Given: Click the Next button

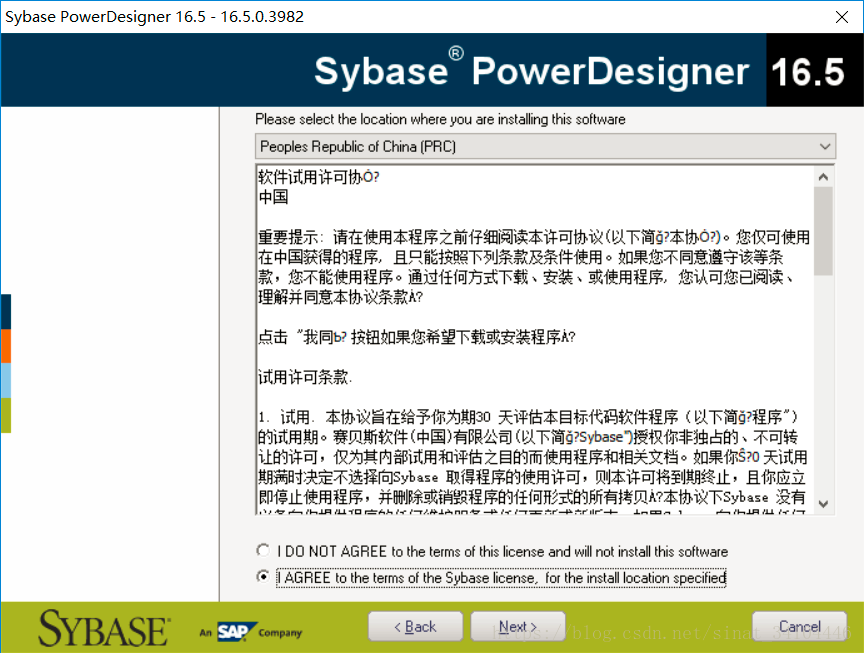Looking at the screenshot, I should (518, 627).
